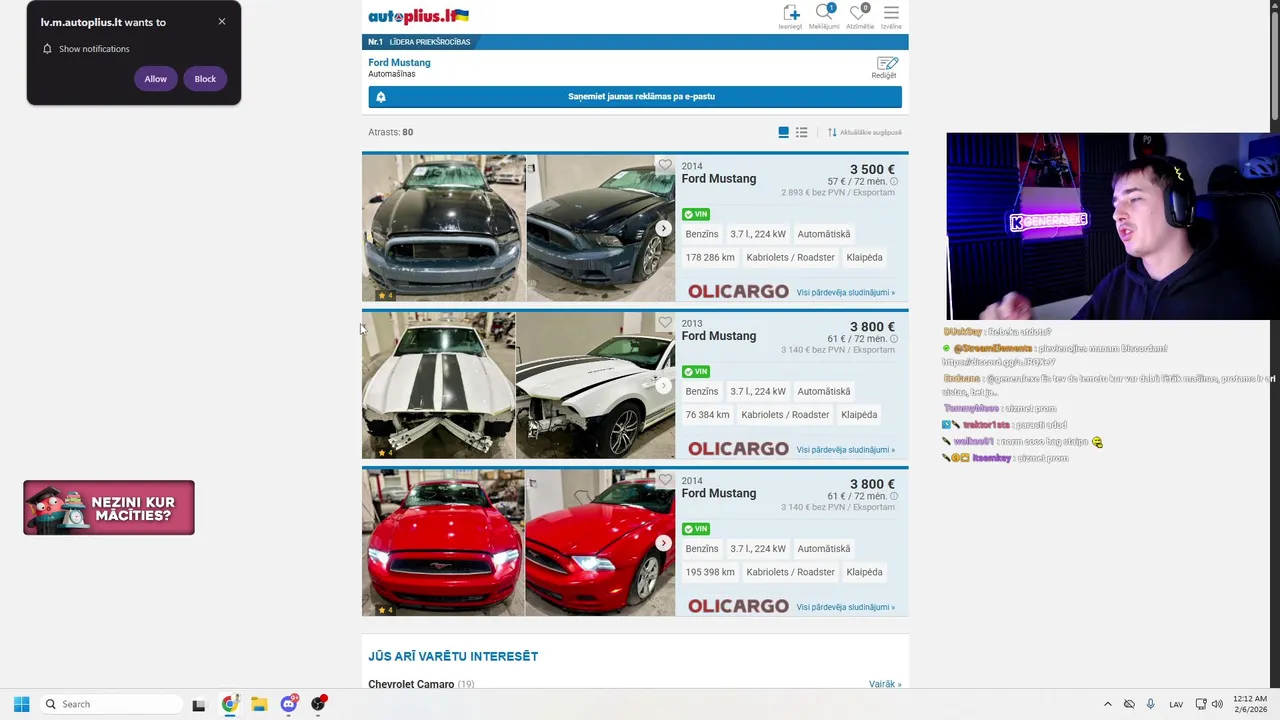Switch to the large card view
Image resolution: width=1280 pixels, height=720 pixels.
click(x=784, y=132)
